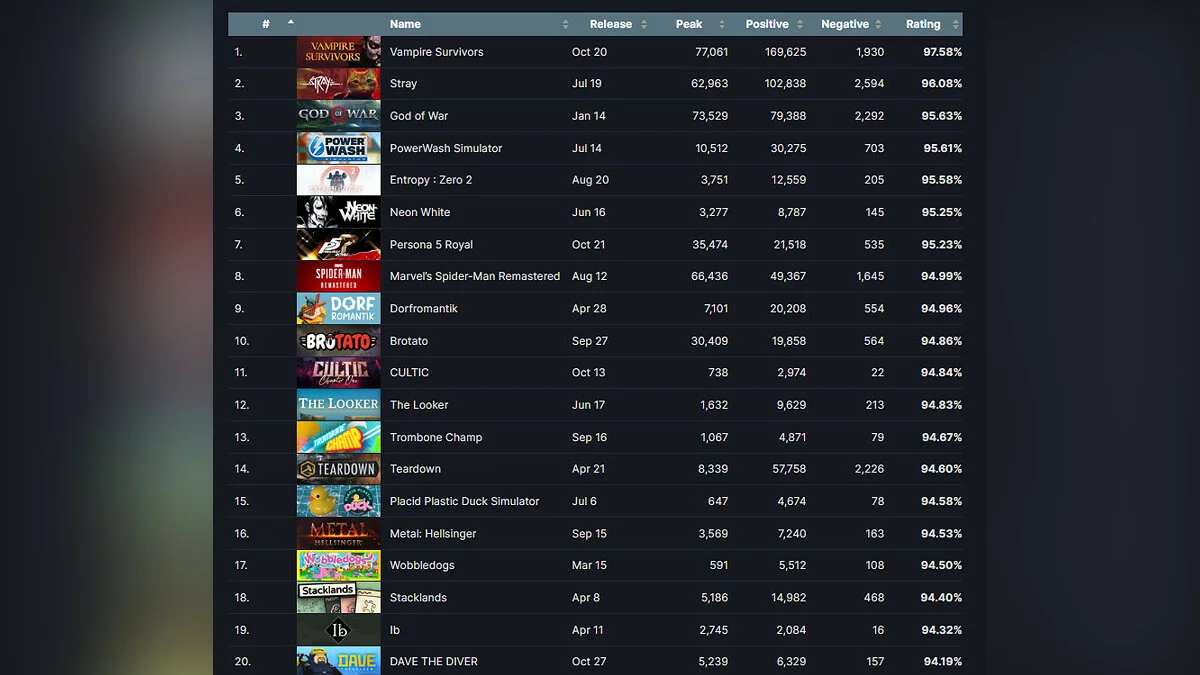1200x675 pixels.
Task: Select Spider-Man Remastered's 66,436 peak value
Action: (x=710, y=276)
